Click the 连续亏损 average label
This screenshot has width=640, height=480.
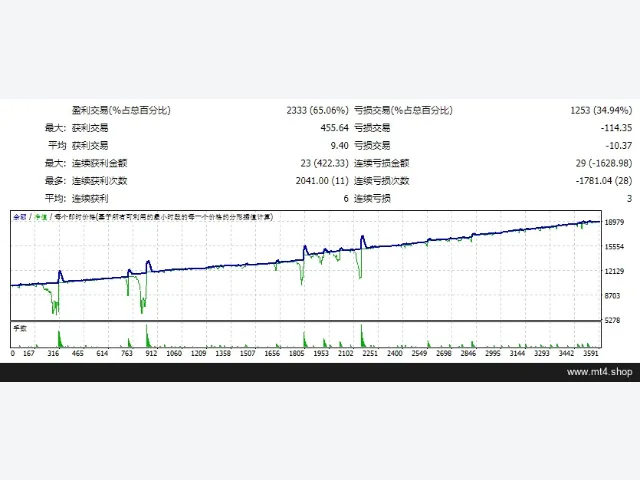[x=372, y=198]
